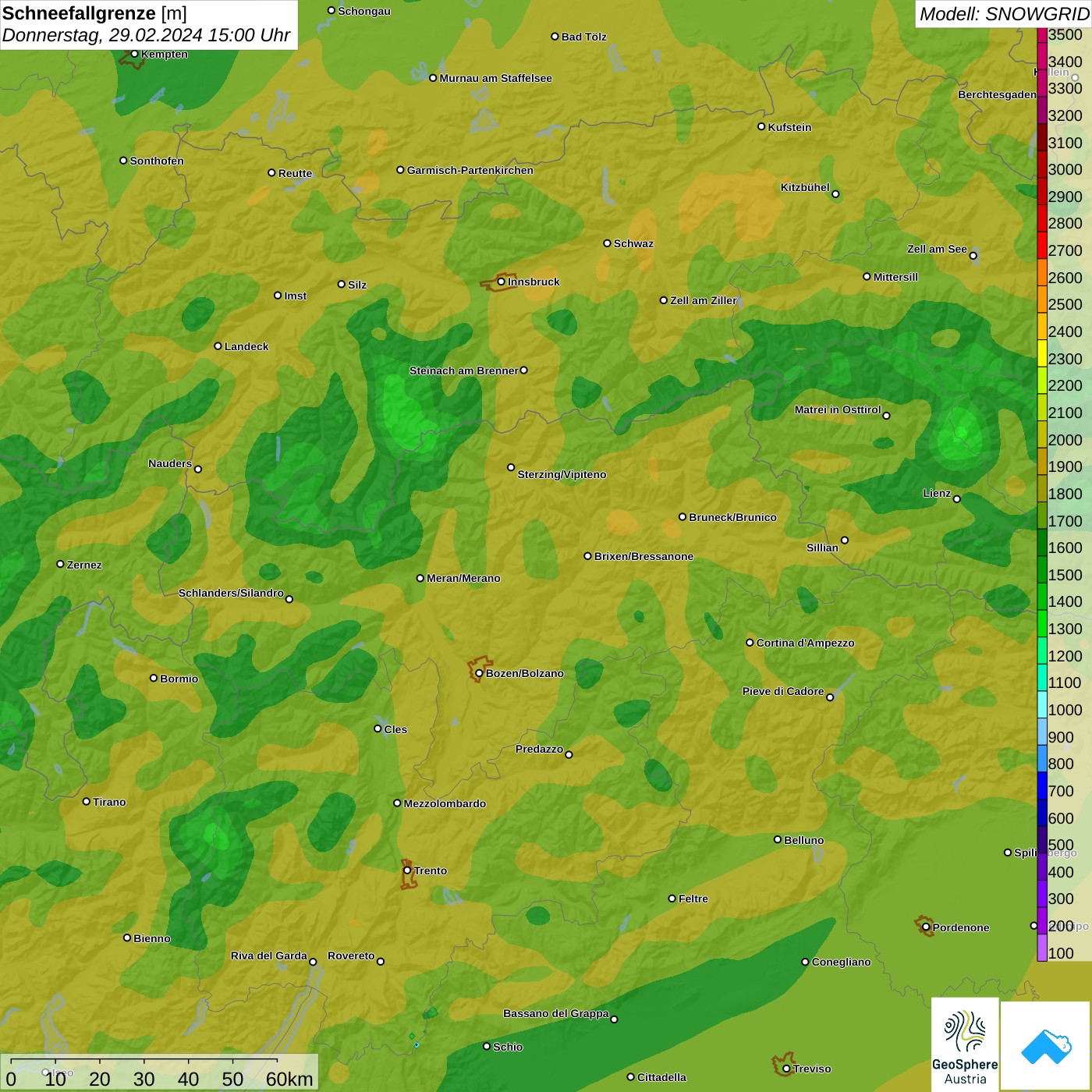The height and width of the screenshot is (1092, 1092).
Task: Select the 700 m blue legend swatch
Action: [1042, 785]
